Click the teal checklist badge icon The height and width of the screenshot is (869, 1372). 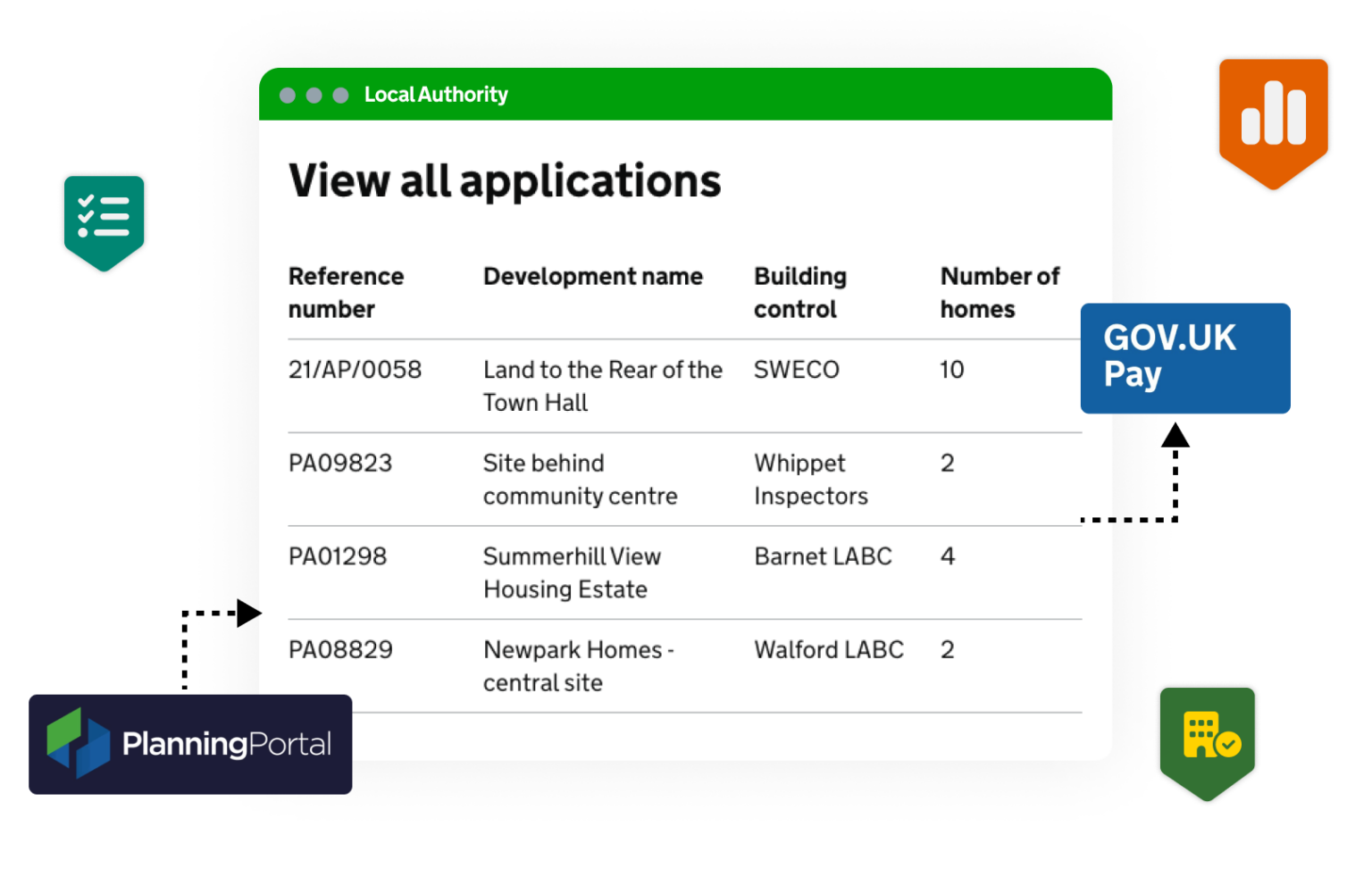point(104,220)
